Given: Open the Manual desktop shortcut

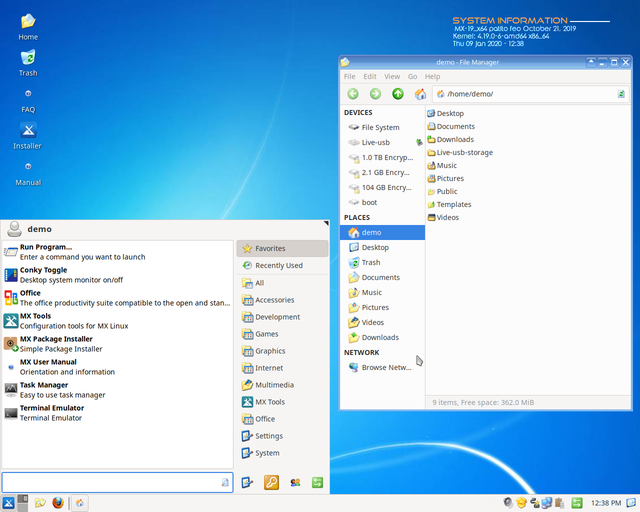Looking at the screenshot, I should tap(28, 174).
